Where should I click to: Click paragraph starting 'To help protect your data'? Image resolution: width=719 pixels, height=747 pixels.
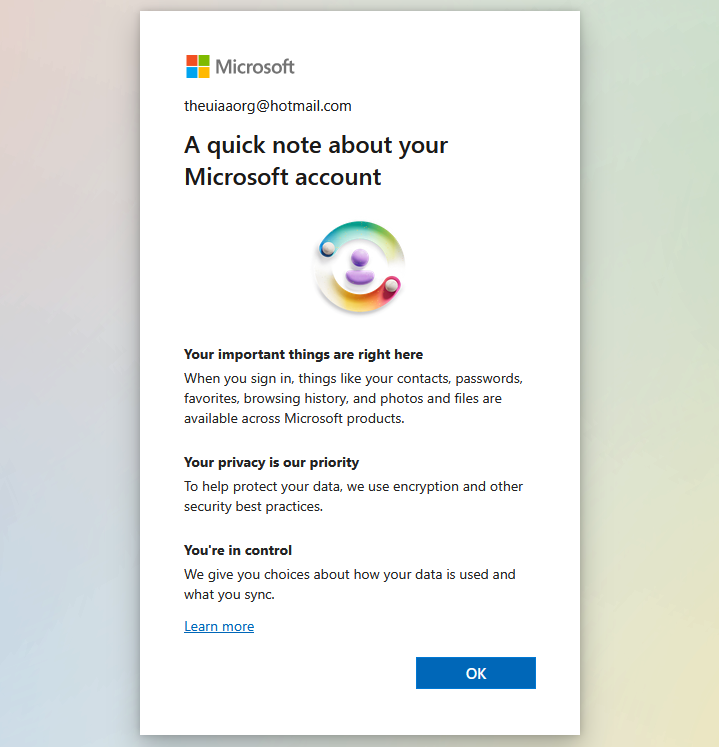coord(354,496)
